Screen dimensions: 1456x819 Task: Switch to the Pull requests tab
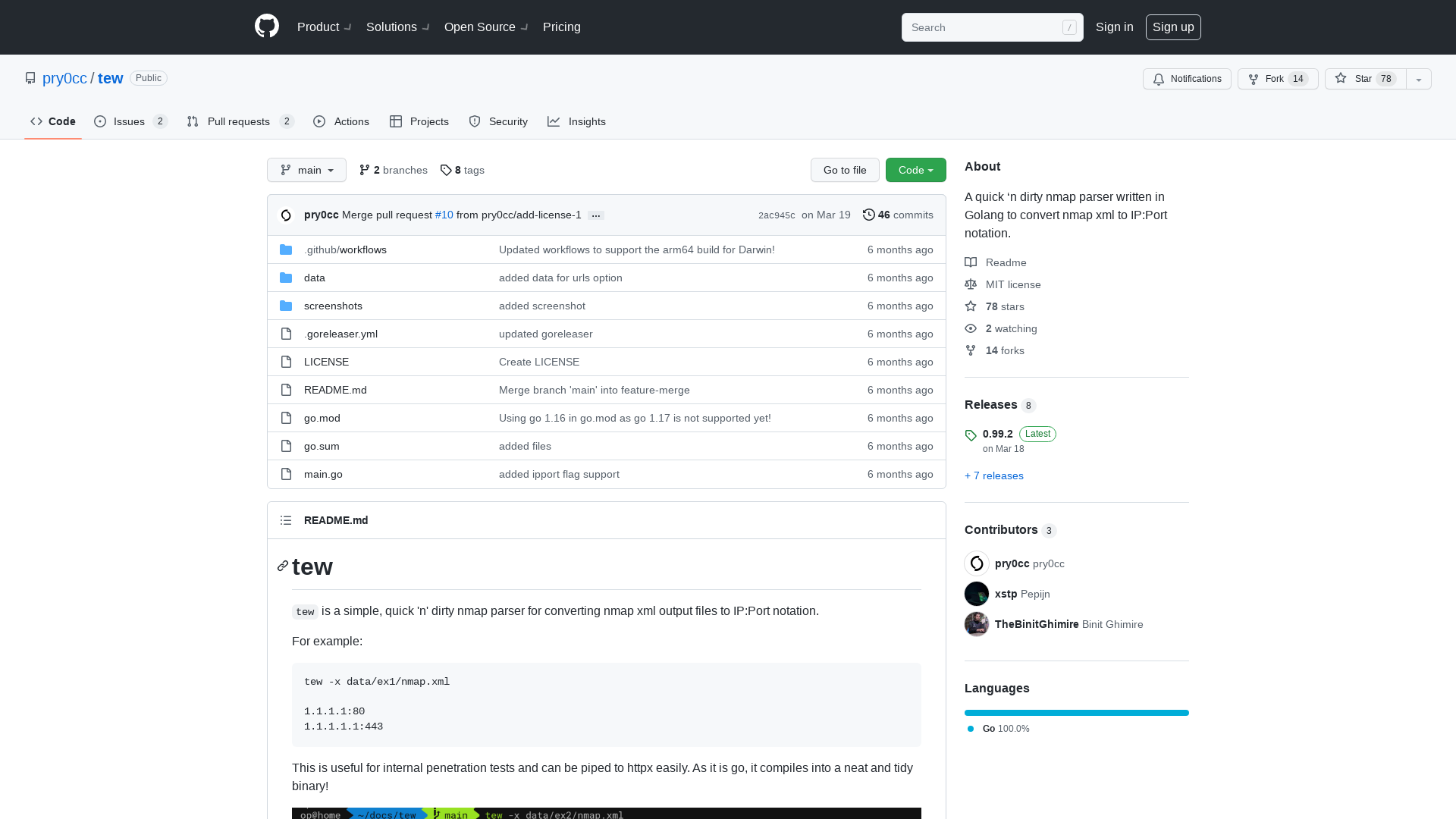coord(240,121)
